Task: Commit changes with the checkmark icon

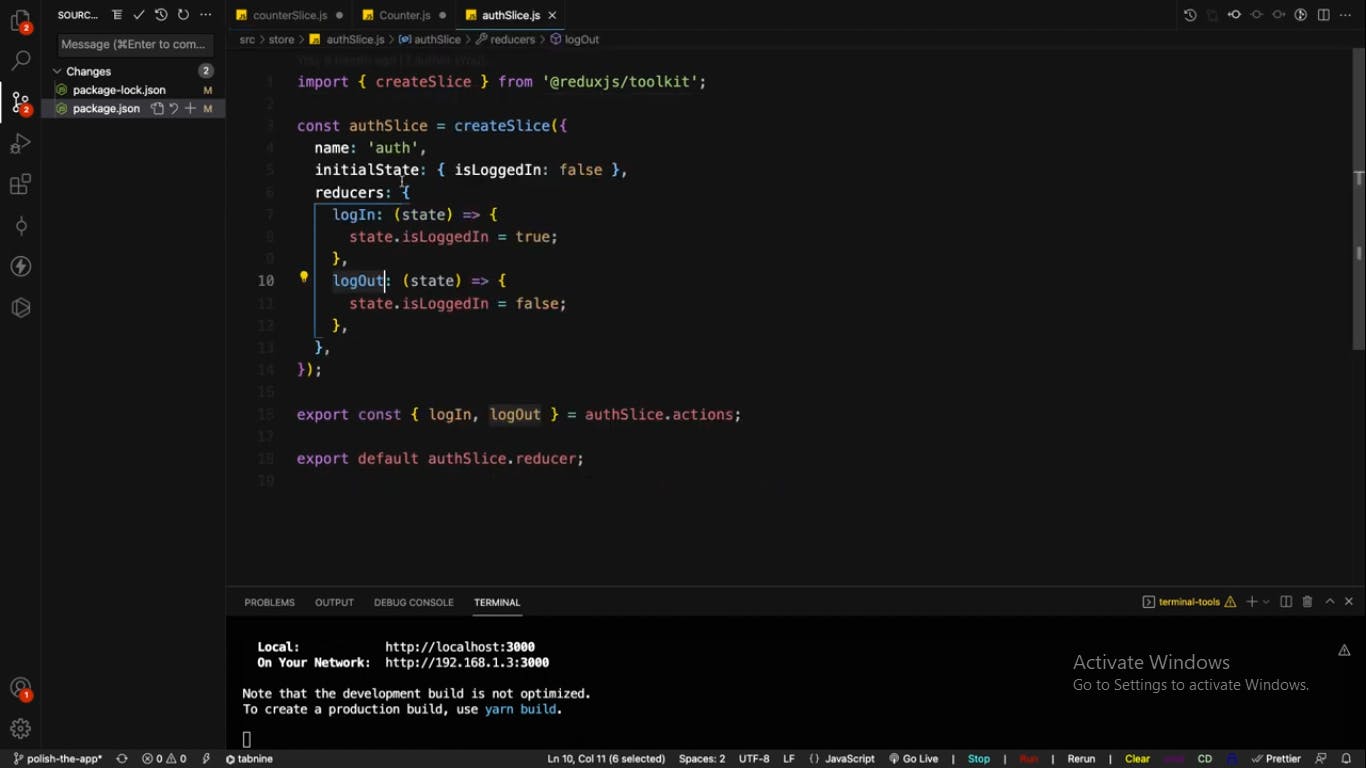Action: [x=139, y=15]
